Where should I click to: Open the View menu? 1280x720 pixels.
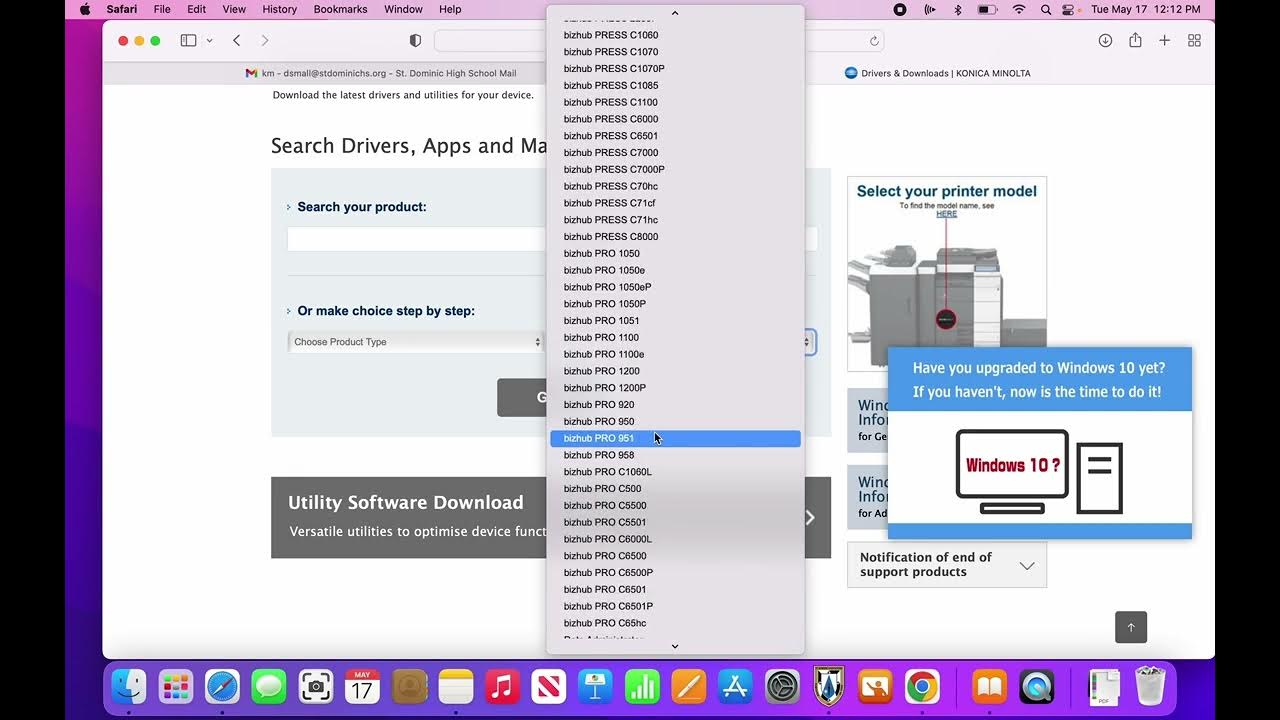234,9
